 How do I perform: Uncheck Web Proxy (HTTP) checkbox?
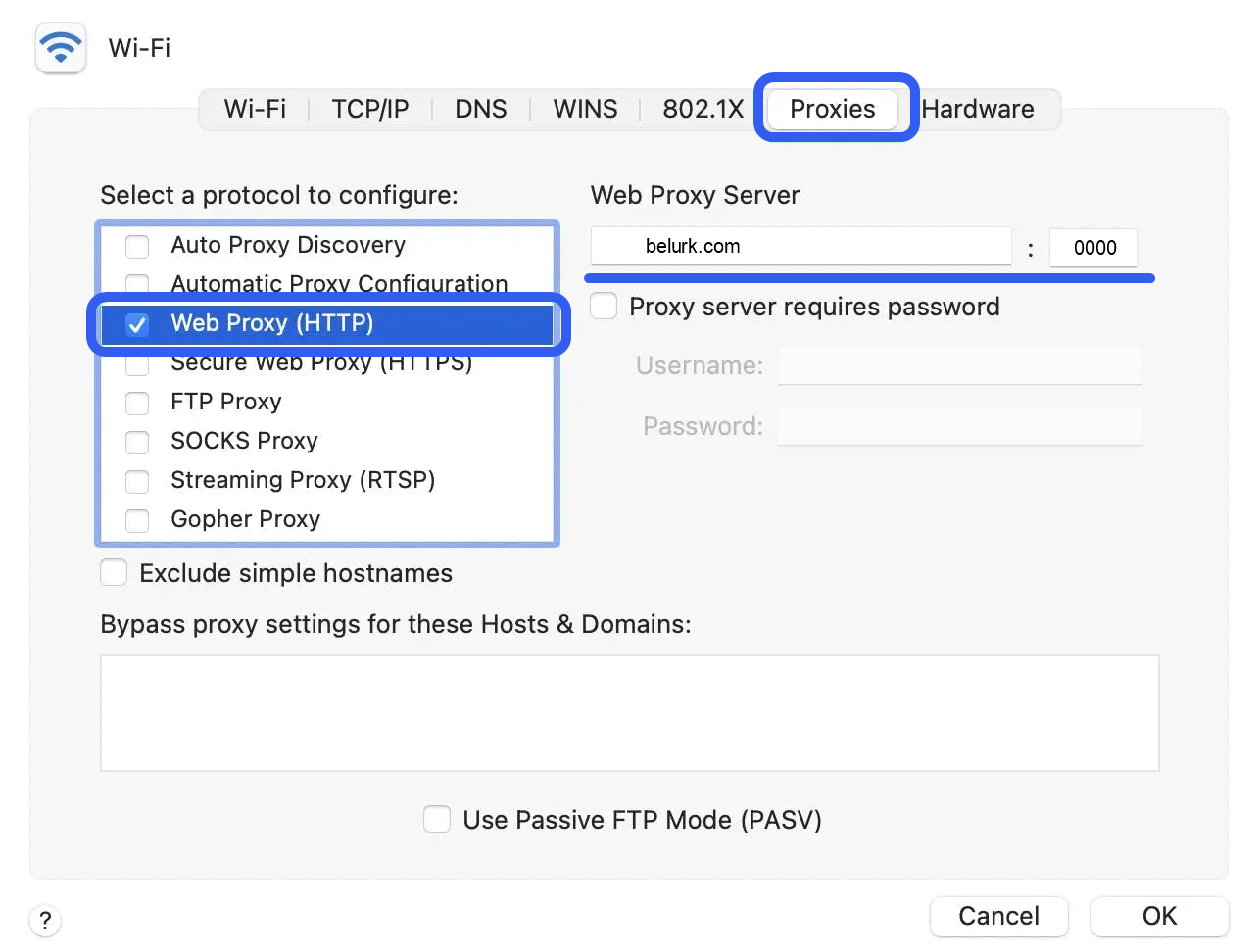[x=137, y=324]
